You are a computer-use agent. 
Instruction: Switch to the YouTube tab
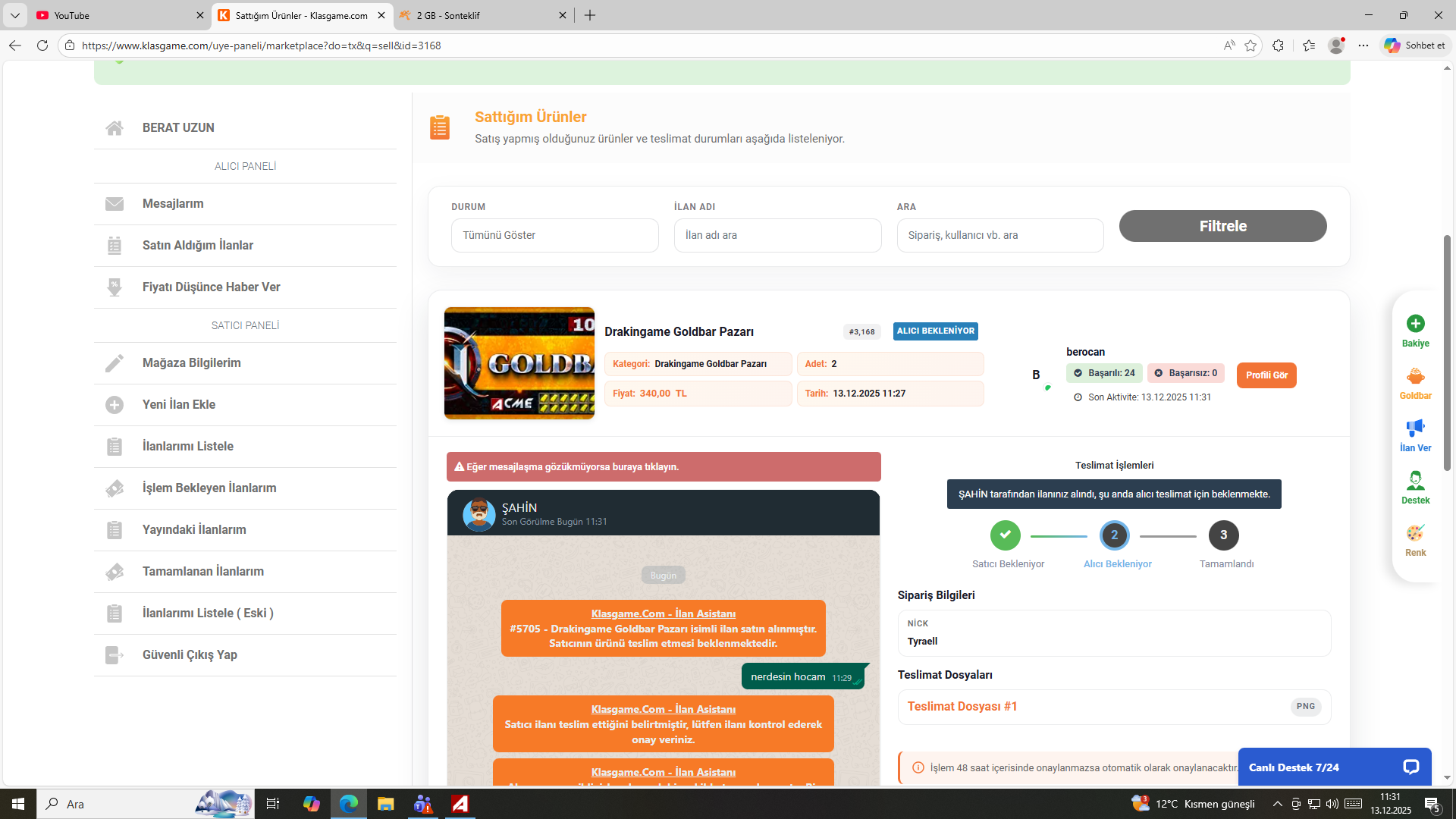(120, 15)
